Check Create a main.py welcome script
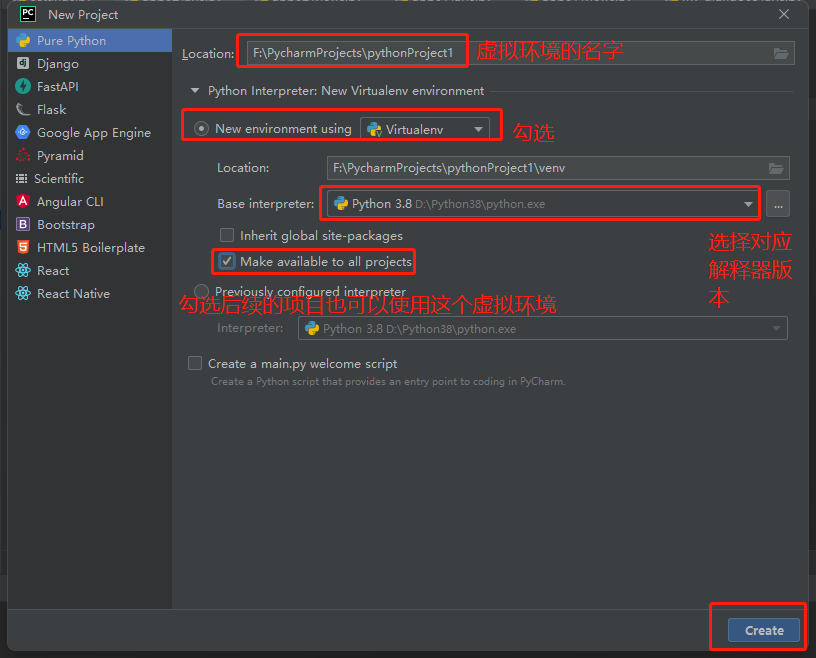The height and width of the screenshot is (658, 816). coord(195,363)
